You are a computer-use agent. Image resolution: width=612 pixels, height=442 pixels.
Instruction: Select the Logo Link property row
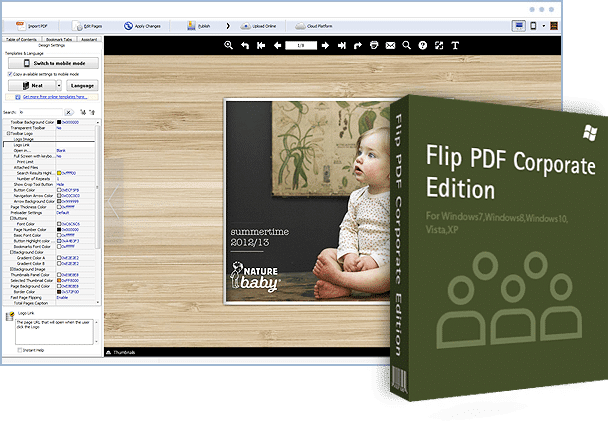coord(49,145)
